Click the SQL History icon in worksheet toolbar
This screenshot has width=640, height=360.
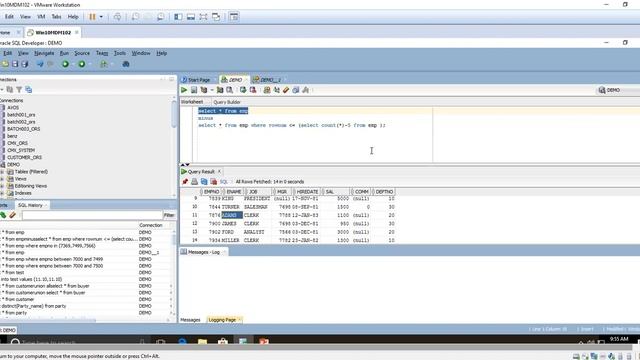pos(296,90)
